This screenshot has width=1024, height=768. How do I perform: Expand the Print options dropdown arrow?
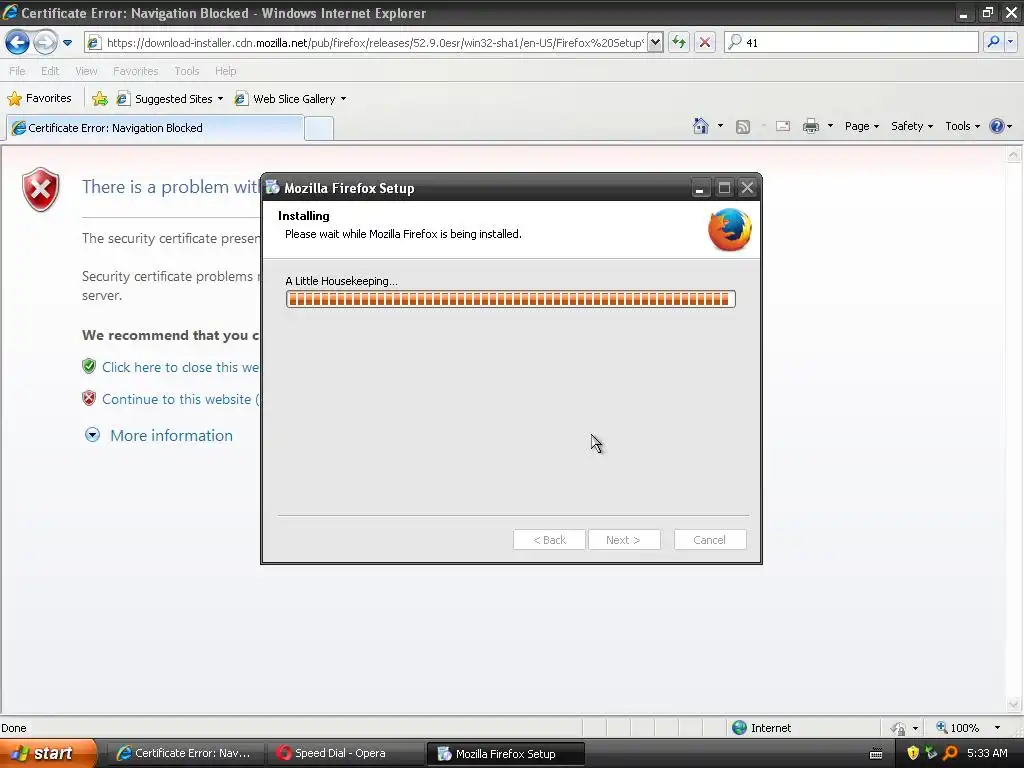pyautogui.click(x=830, y=126)
